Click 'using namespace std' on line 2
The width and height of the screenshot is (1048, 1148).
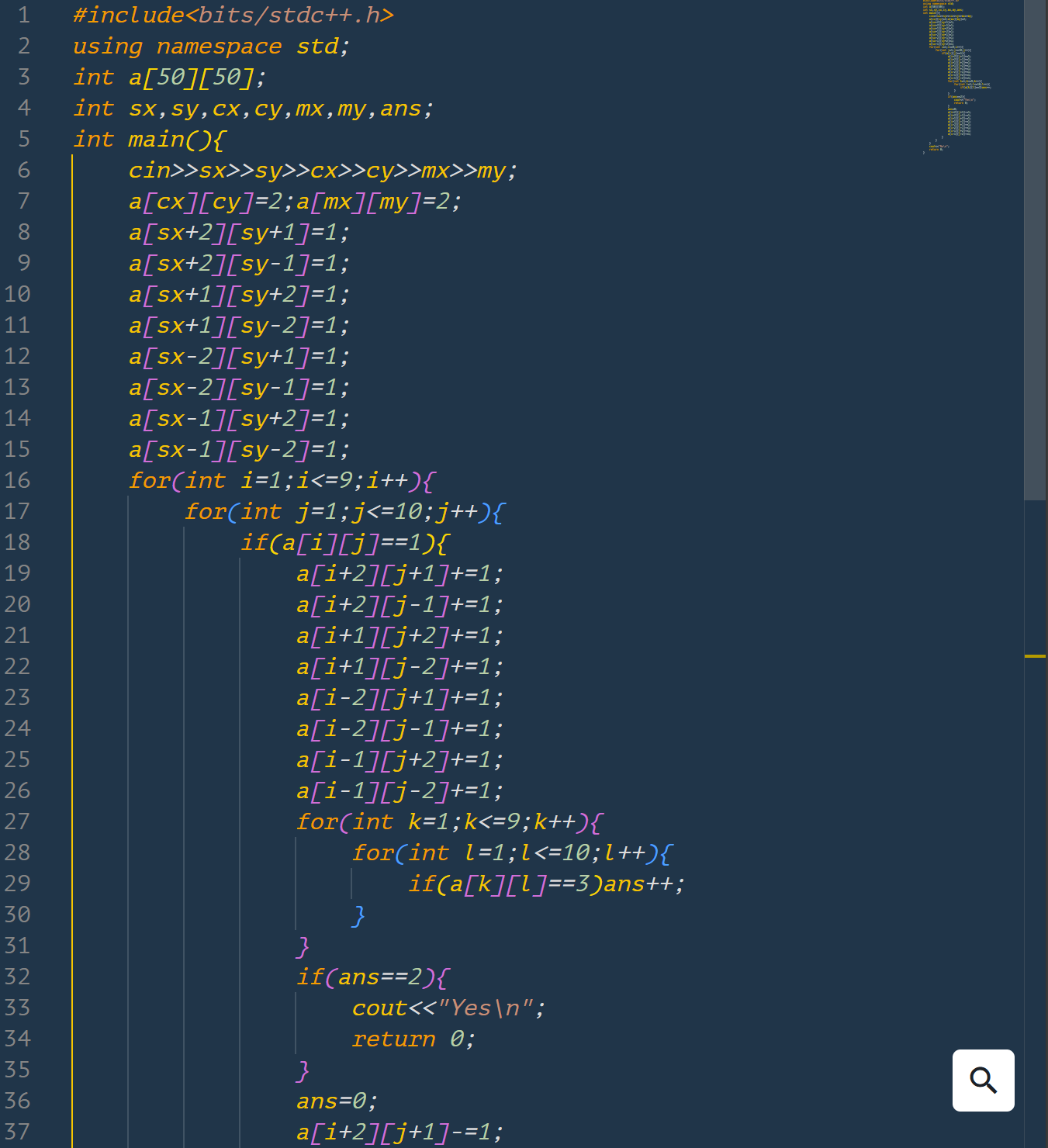[210, 47]
